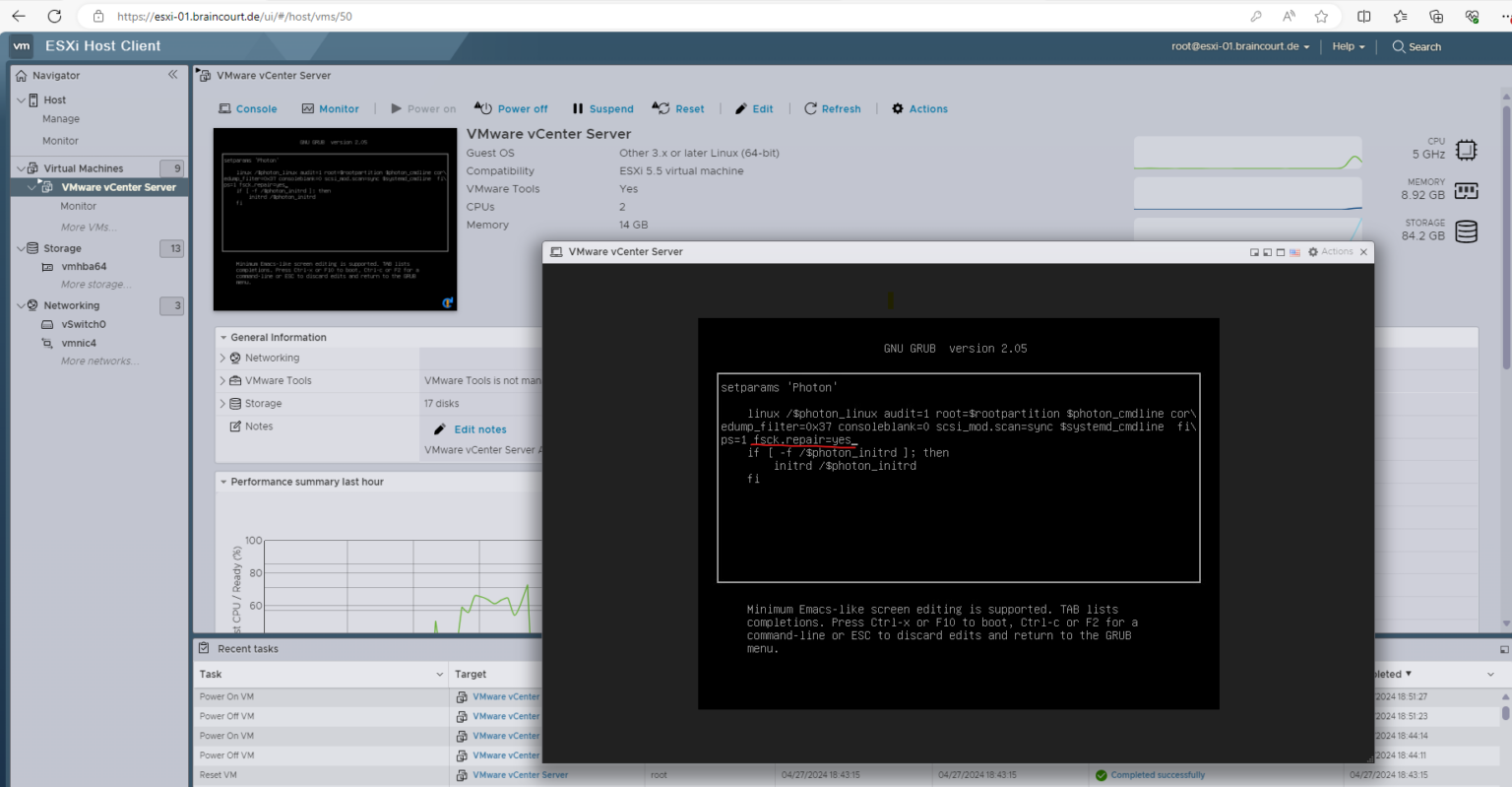Click the keyboard layout flag icon in console window
This screenshot has height=787, width=1512.
(1294, 252)
